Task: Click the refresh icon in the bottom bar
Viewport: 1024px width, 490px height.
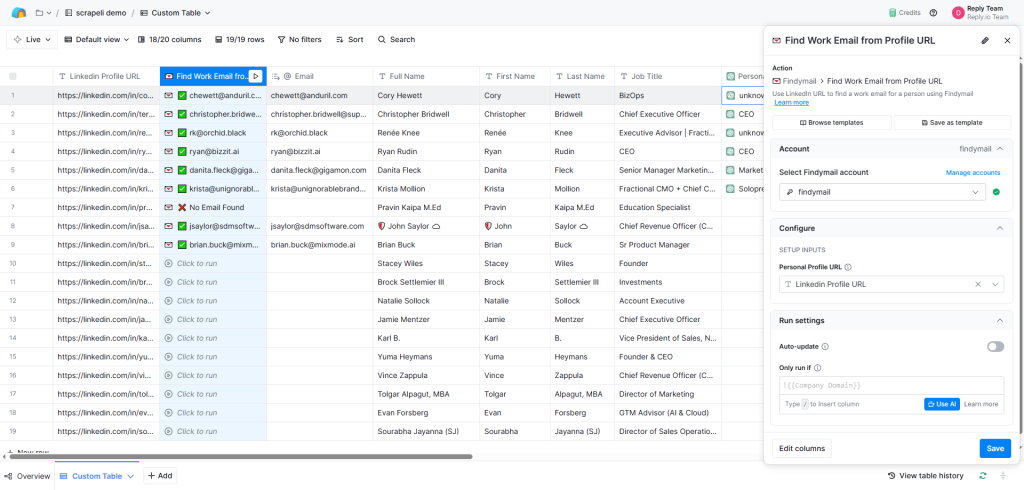Action: [x=983, y=476]
